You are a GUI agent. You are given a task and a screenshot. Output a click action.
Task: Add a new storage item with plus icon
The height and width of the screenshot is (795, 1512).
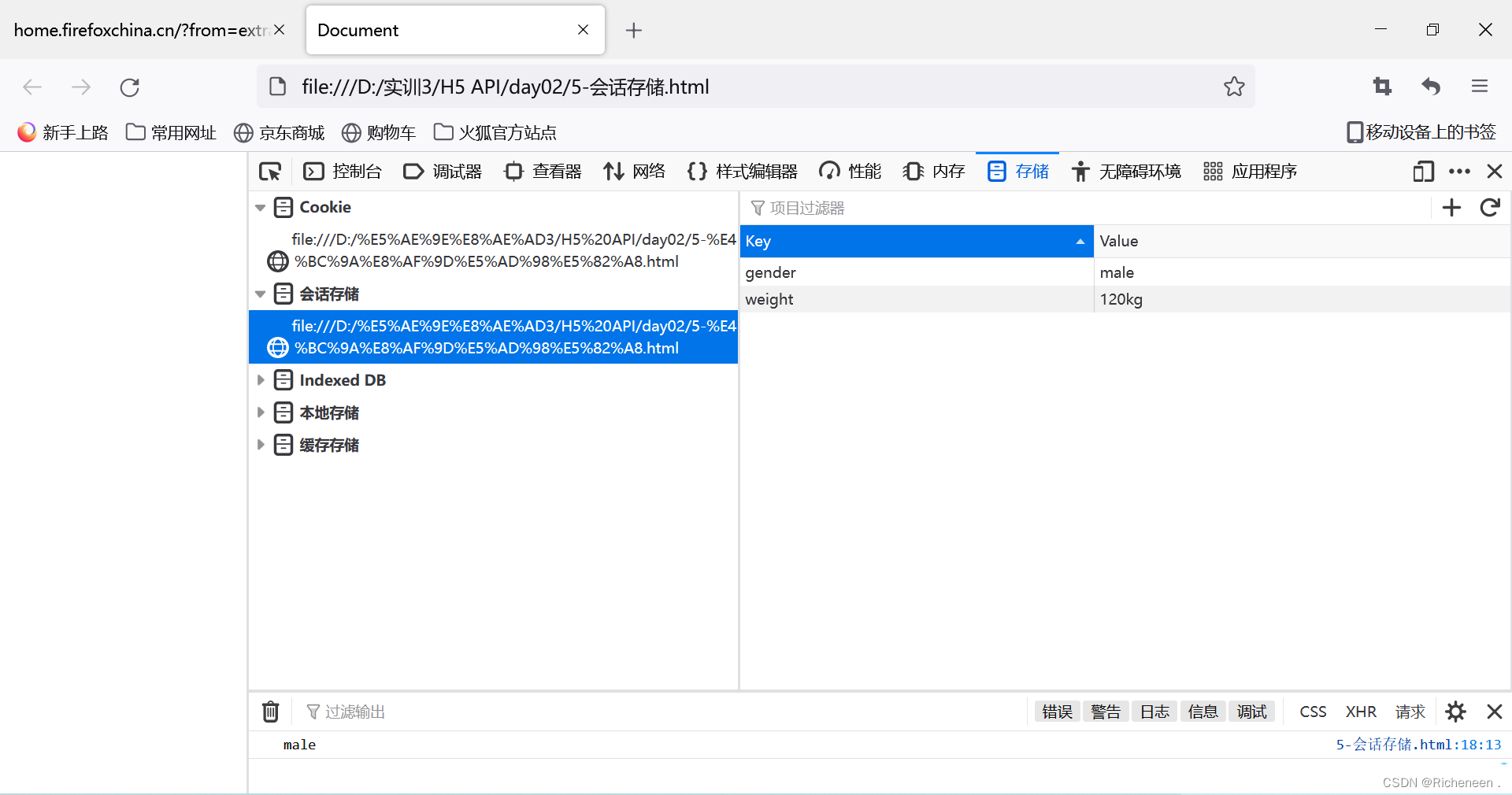point(1451,208)
